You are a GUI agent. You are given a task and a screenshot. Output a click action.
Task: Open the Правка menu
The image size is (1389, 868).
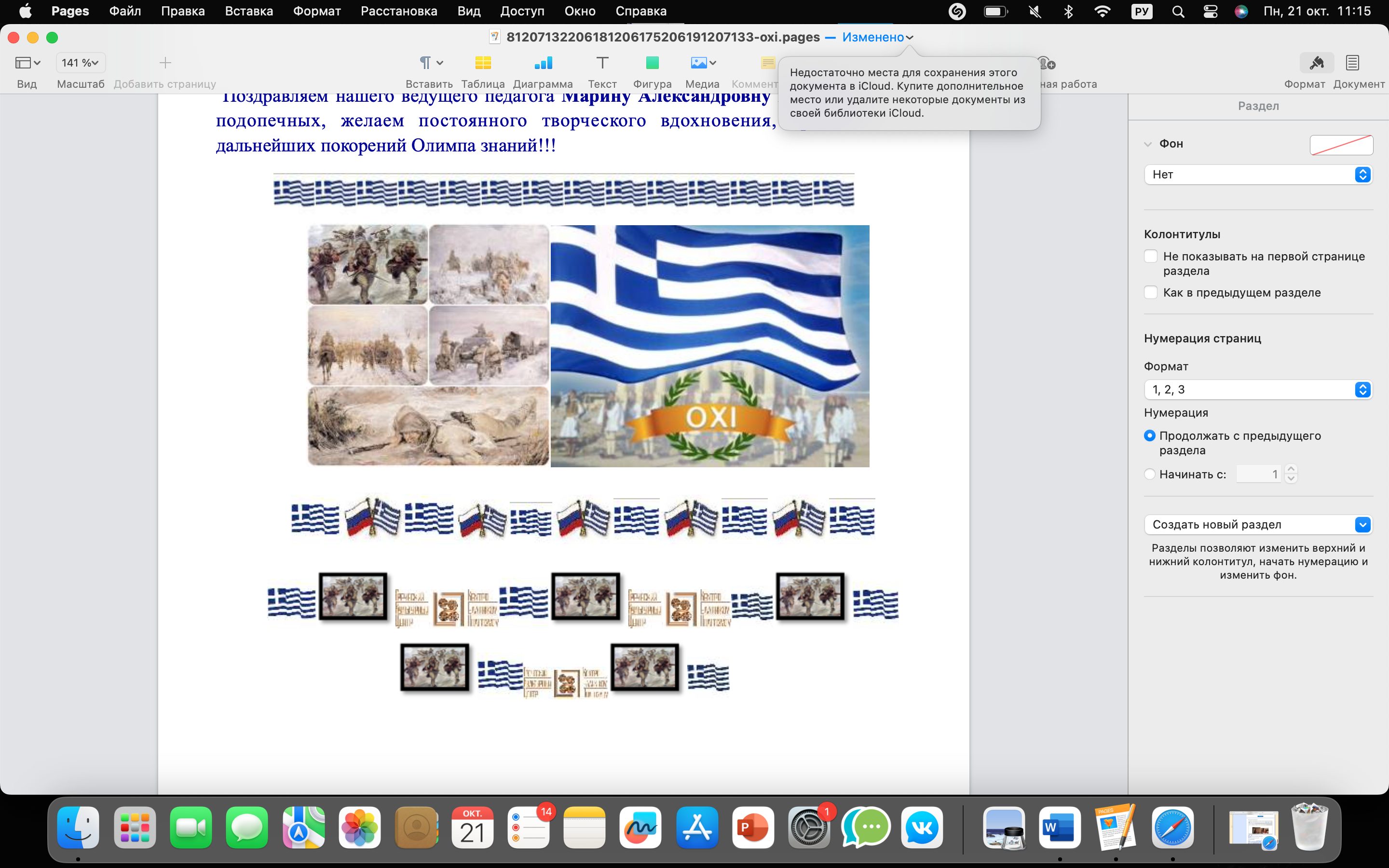(x=182, y=12)
